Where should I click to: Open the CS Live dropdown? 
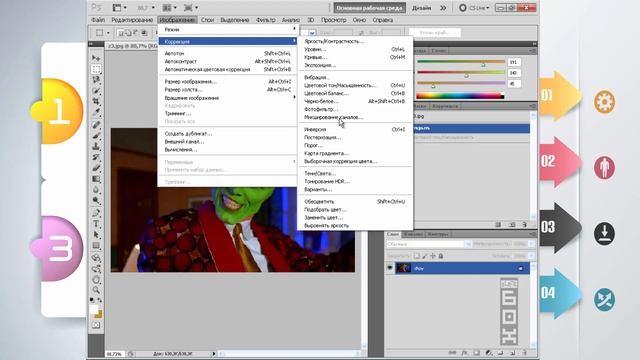pyautogui.click(x=474, y=8)
